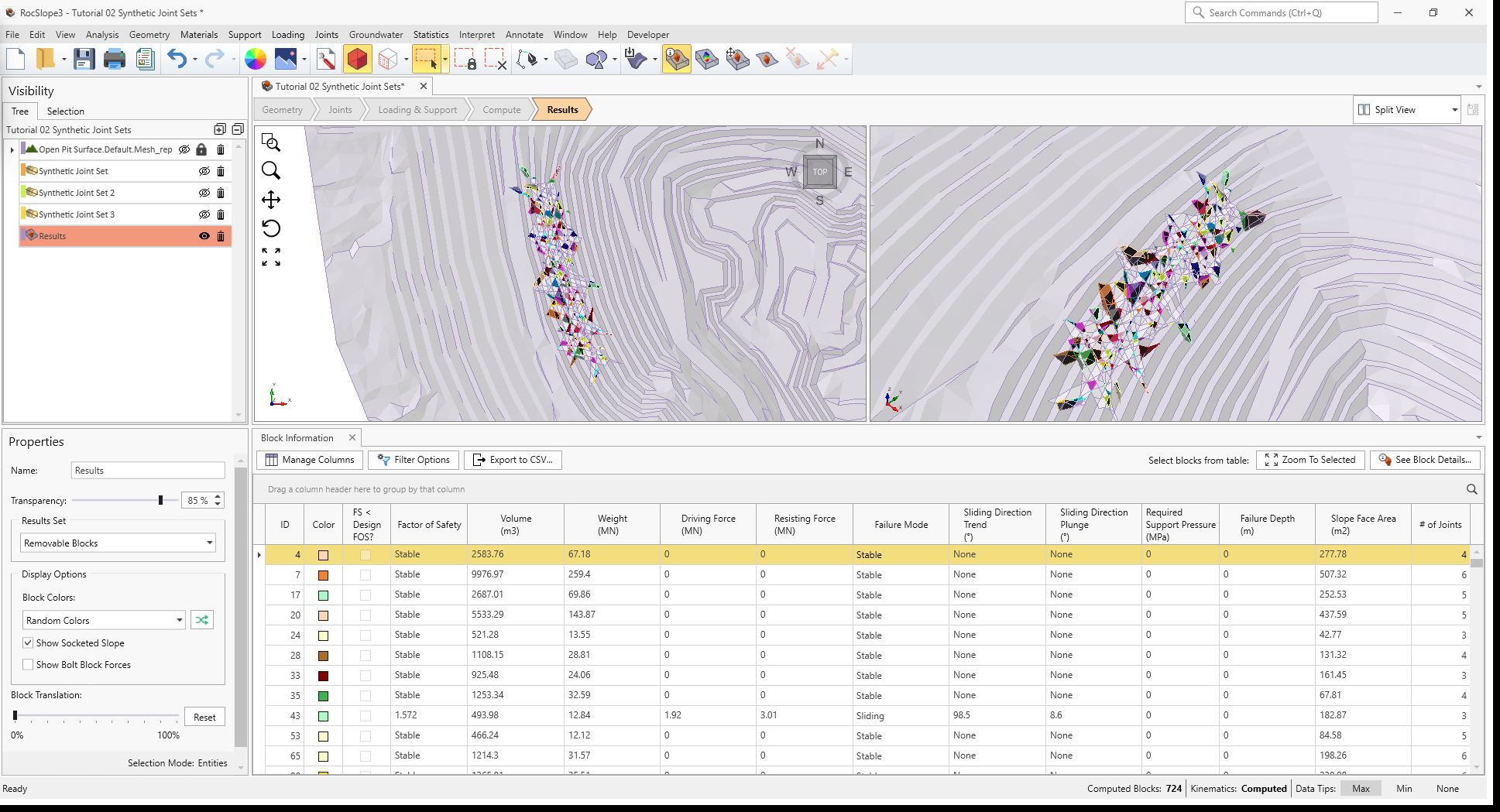Click Export to CSV button
The height and width of the screenshot is (812, 1500).
pos(513,460)
